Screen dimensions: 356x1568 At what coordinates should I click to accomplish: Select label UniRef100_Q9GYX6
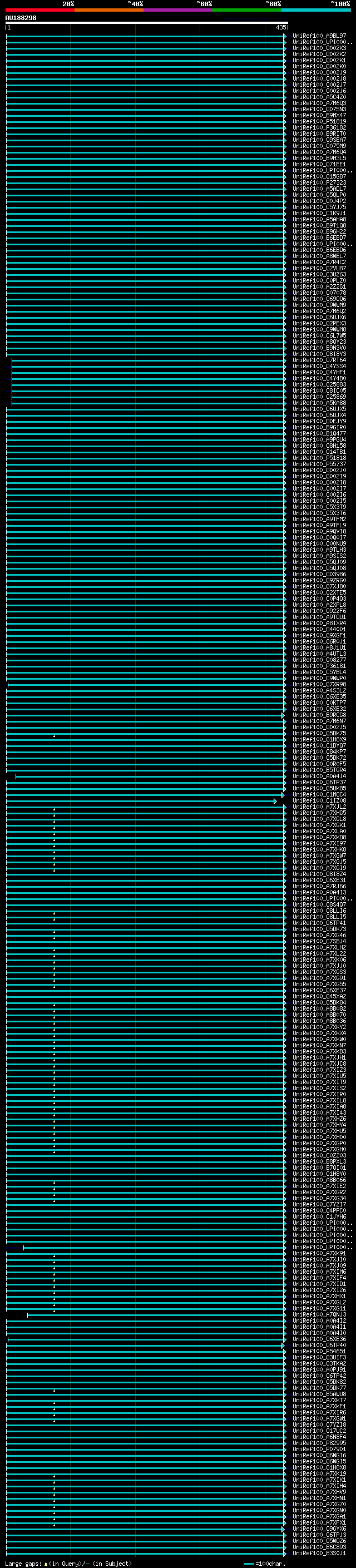tap(319, 1529)
